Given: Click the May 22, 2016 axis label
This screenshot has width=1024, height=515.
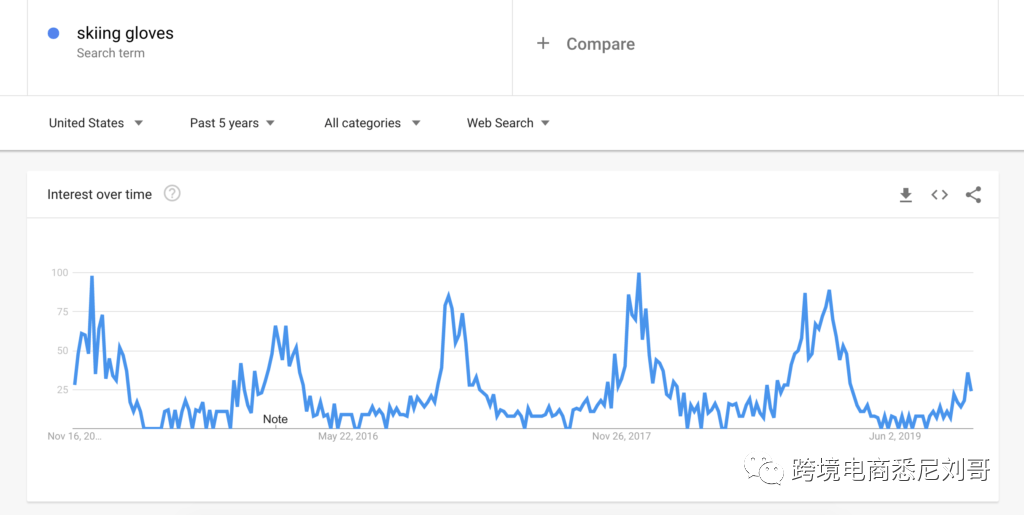Looking at the screenshot, I should [348, 436].
